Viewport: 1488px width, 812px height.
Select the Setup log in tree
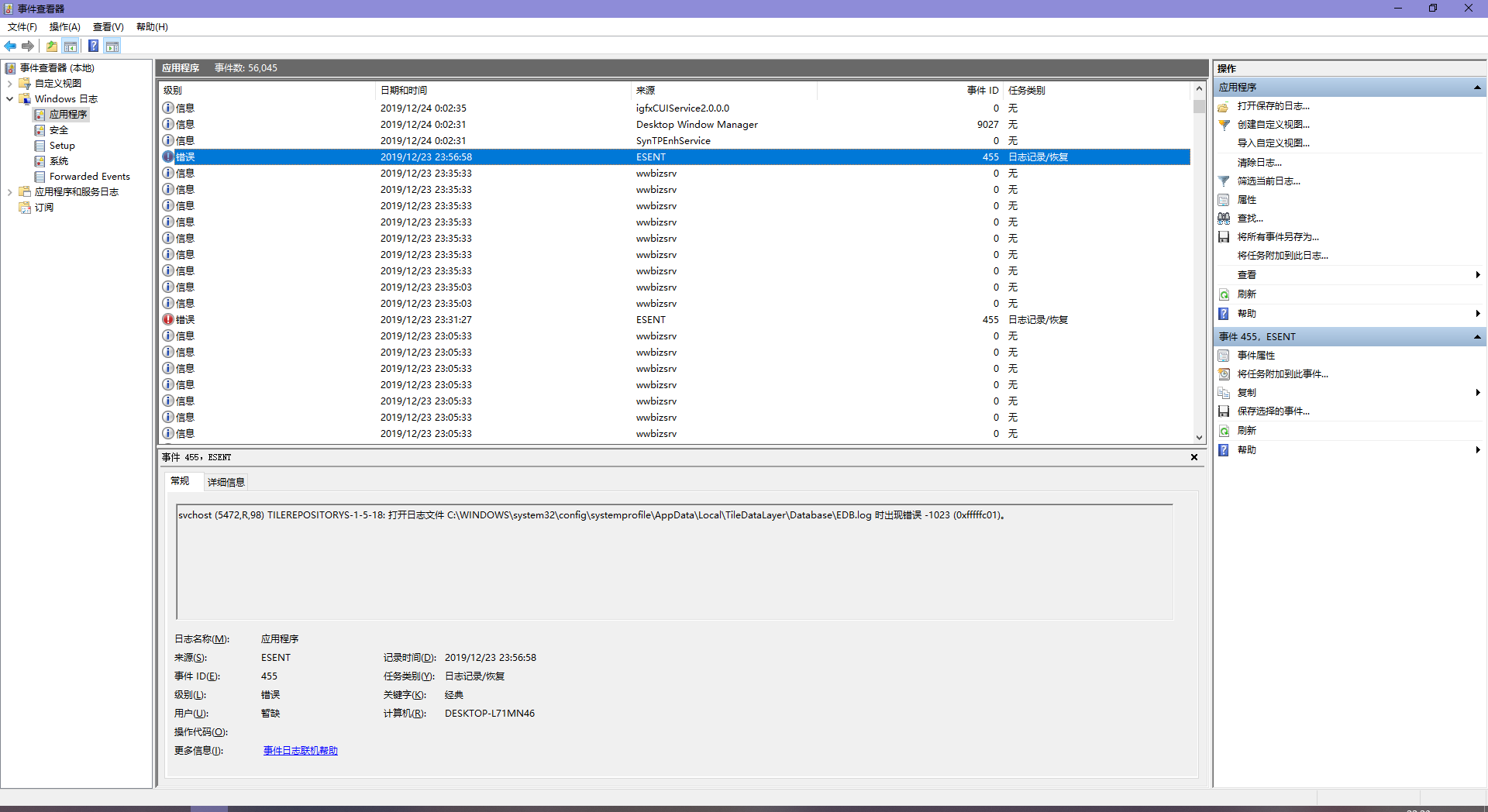(x=62, y=146)
